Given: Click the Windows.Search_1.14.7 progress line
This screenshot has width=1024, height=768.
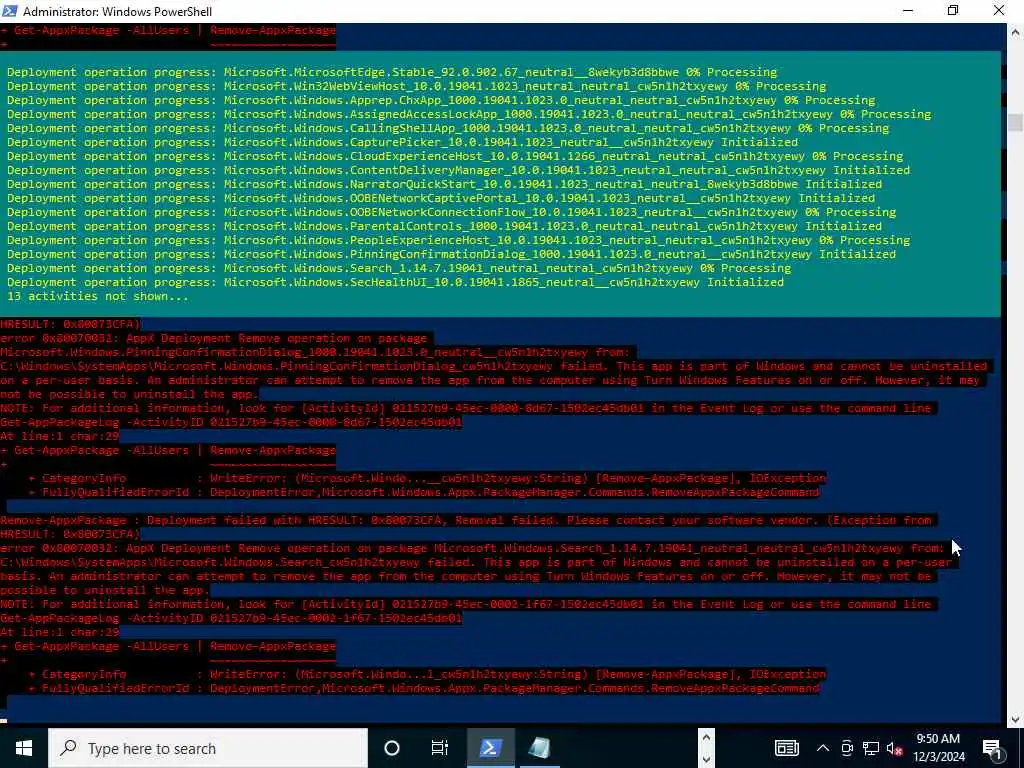Looking at the screenshot, I should click(399, 268).
